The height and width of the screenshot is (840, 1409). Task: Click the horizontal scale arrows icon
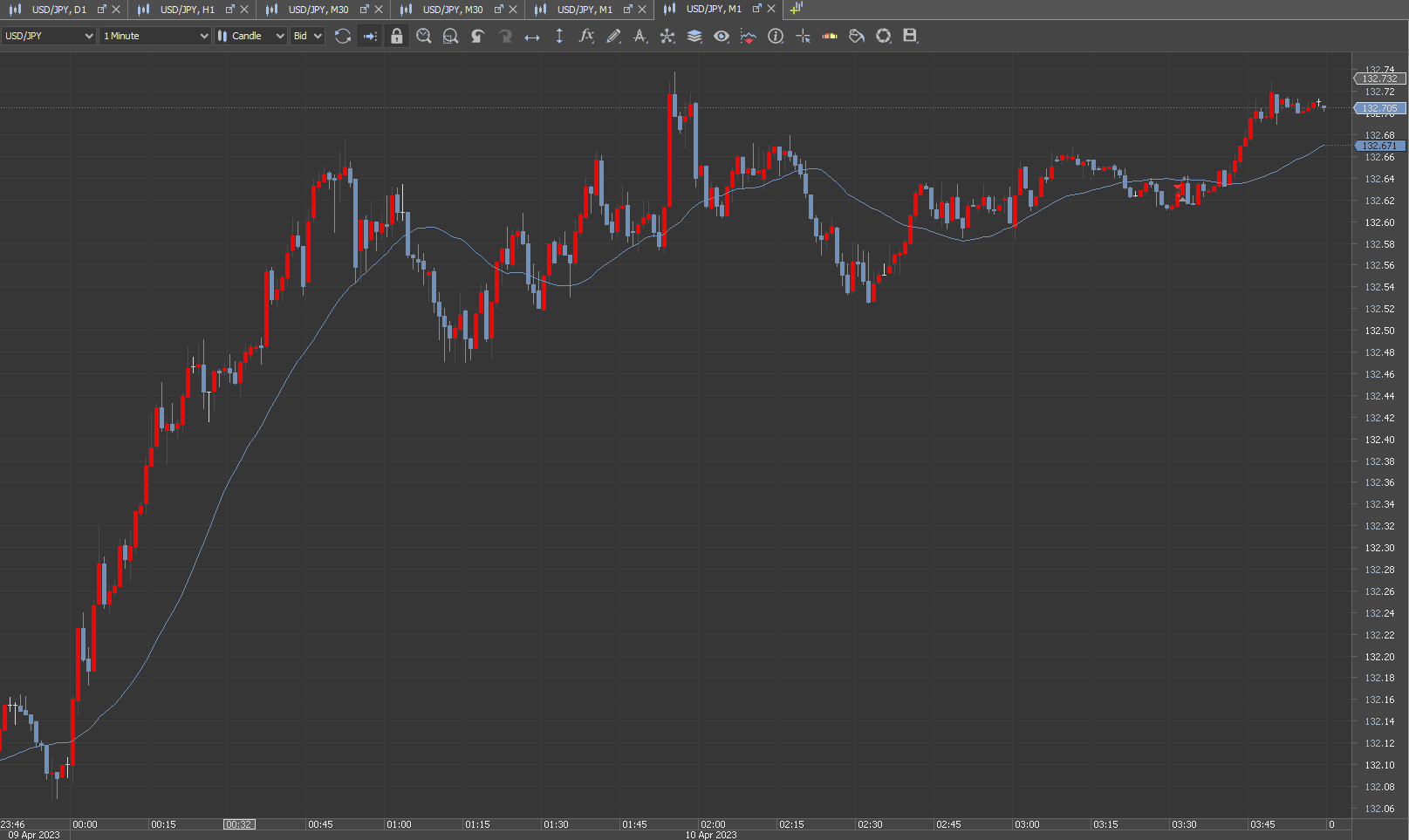(532, 36)
